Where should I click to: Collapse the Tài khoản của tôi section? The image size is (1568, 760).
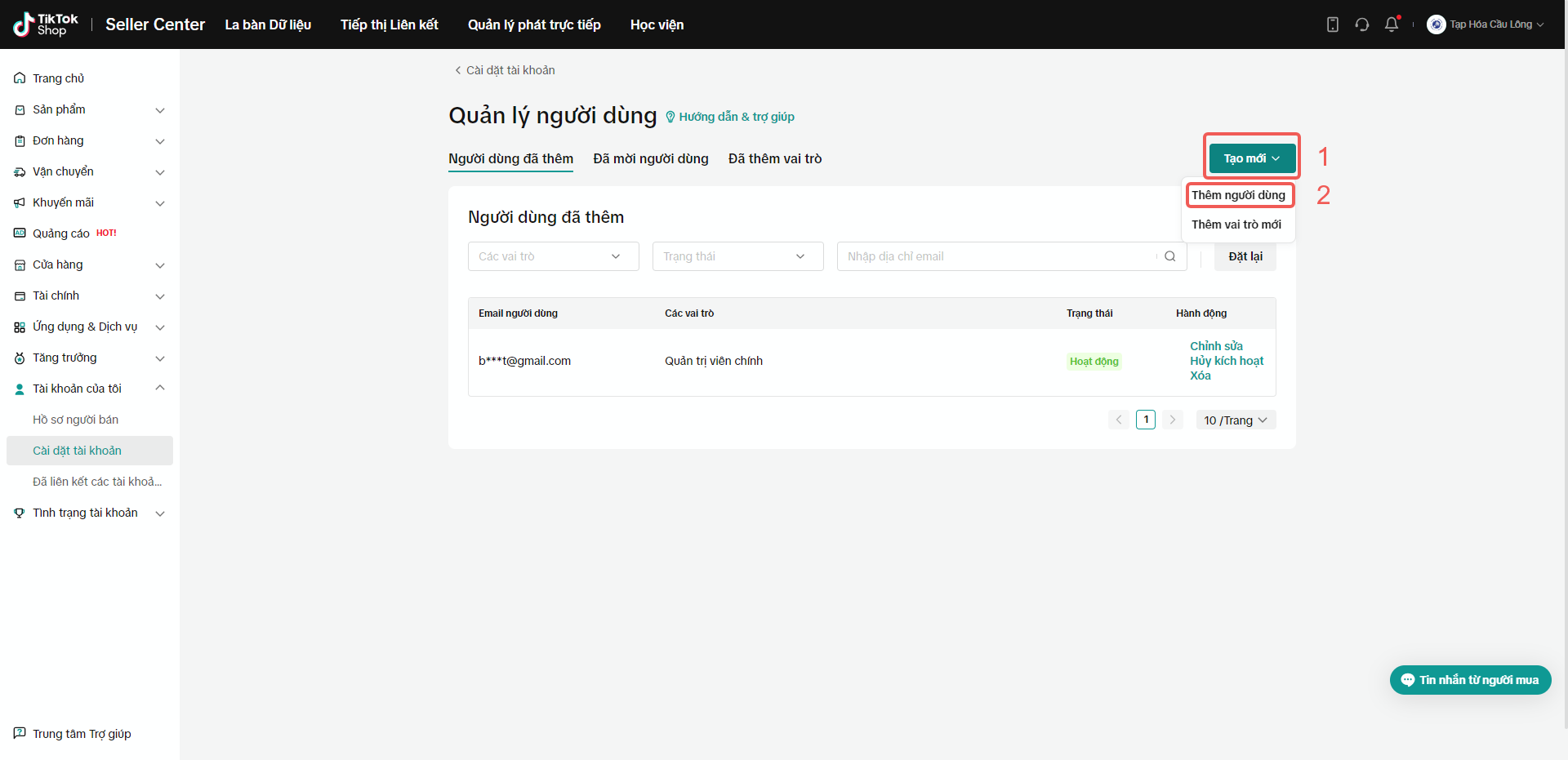coord(160,389)
